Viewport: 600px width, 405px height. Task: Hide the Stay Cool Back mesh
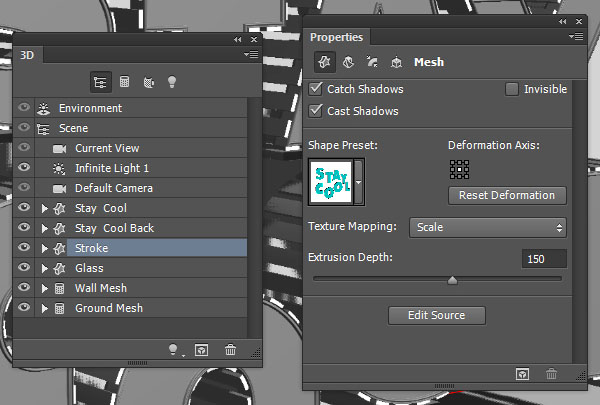(x=24, y=227)
